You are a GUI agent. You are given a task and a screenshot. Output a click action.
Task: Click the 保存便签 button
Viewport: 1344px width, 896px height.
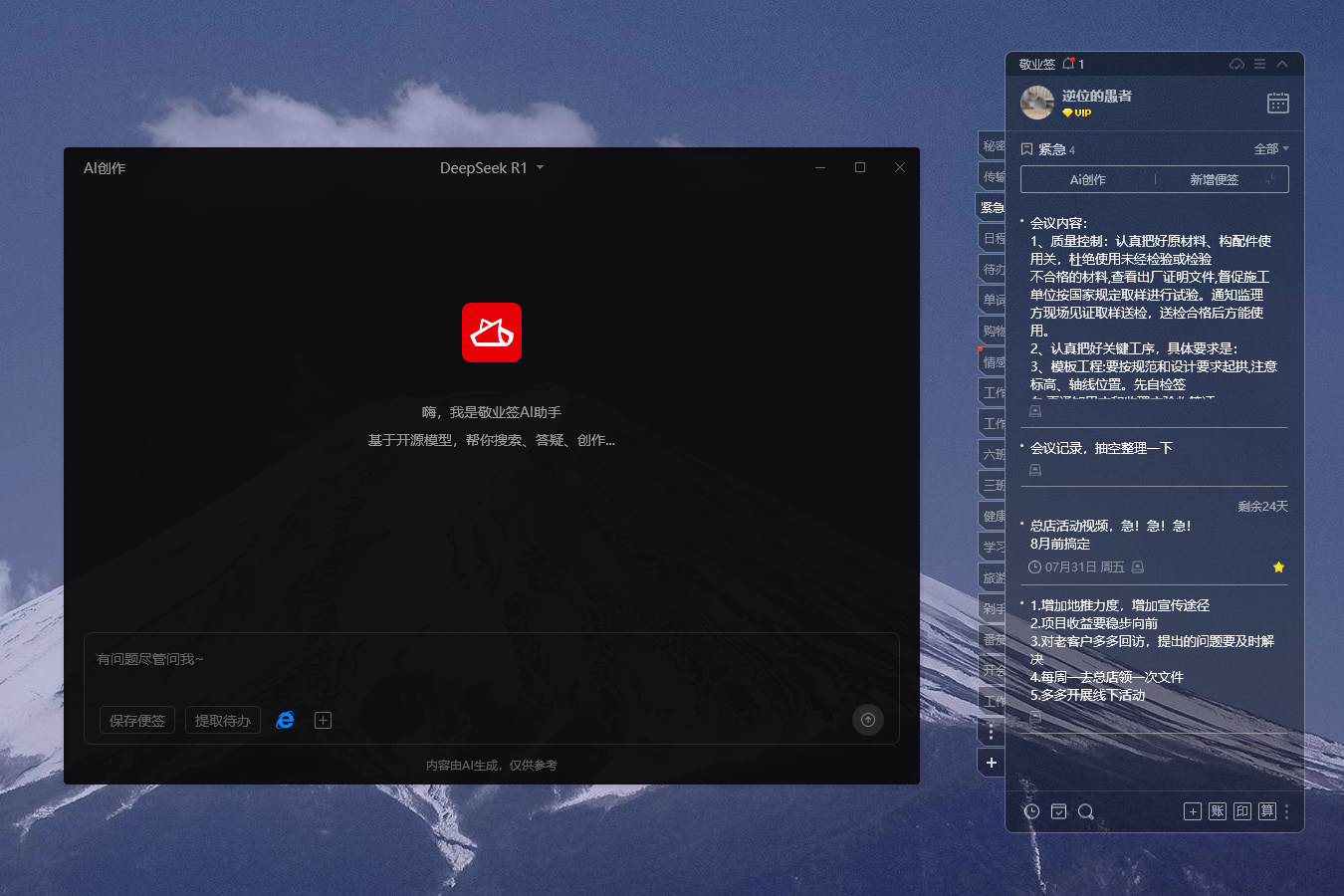click(137, 720)
